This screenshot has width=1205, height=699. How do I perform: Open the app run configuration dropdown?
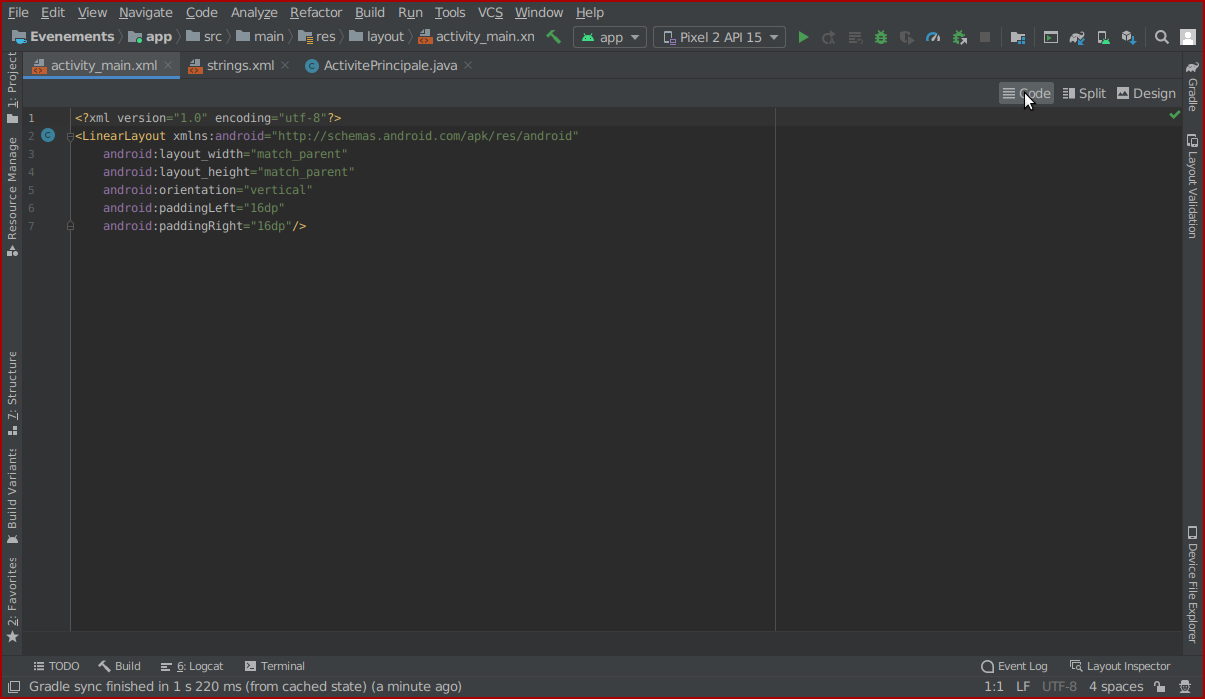[612, 37]
